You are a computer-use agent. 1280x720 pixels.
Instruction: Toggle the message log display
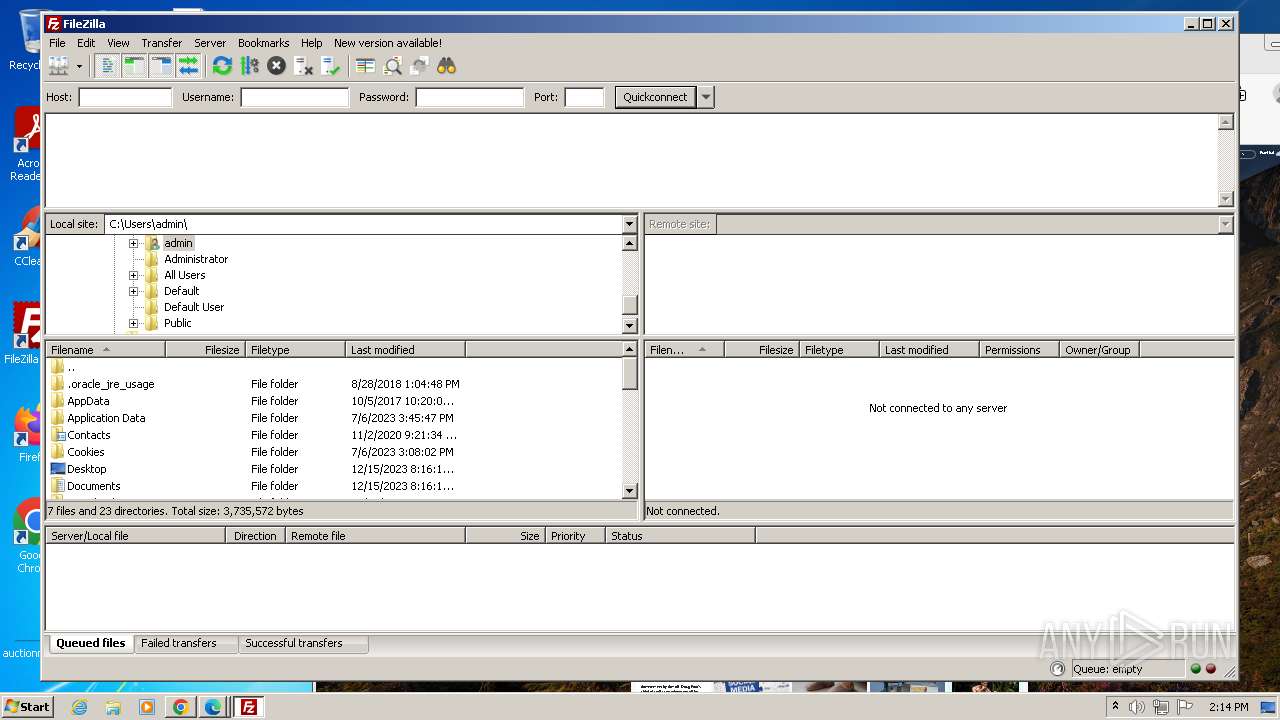(107, 66)
